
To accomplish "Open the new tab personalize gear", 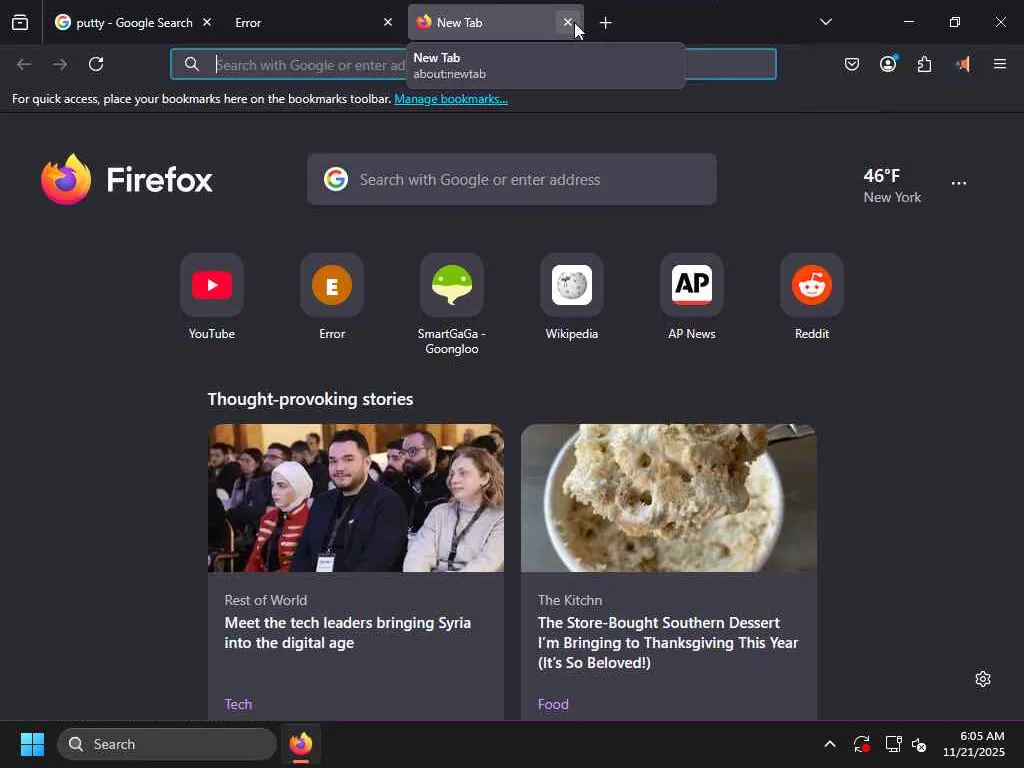I will coord(983,679).
